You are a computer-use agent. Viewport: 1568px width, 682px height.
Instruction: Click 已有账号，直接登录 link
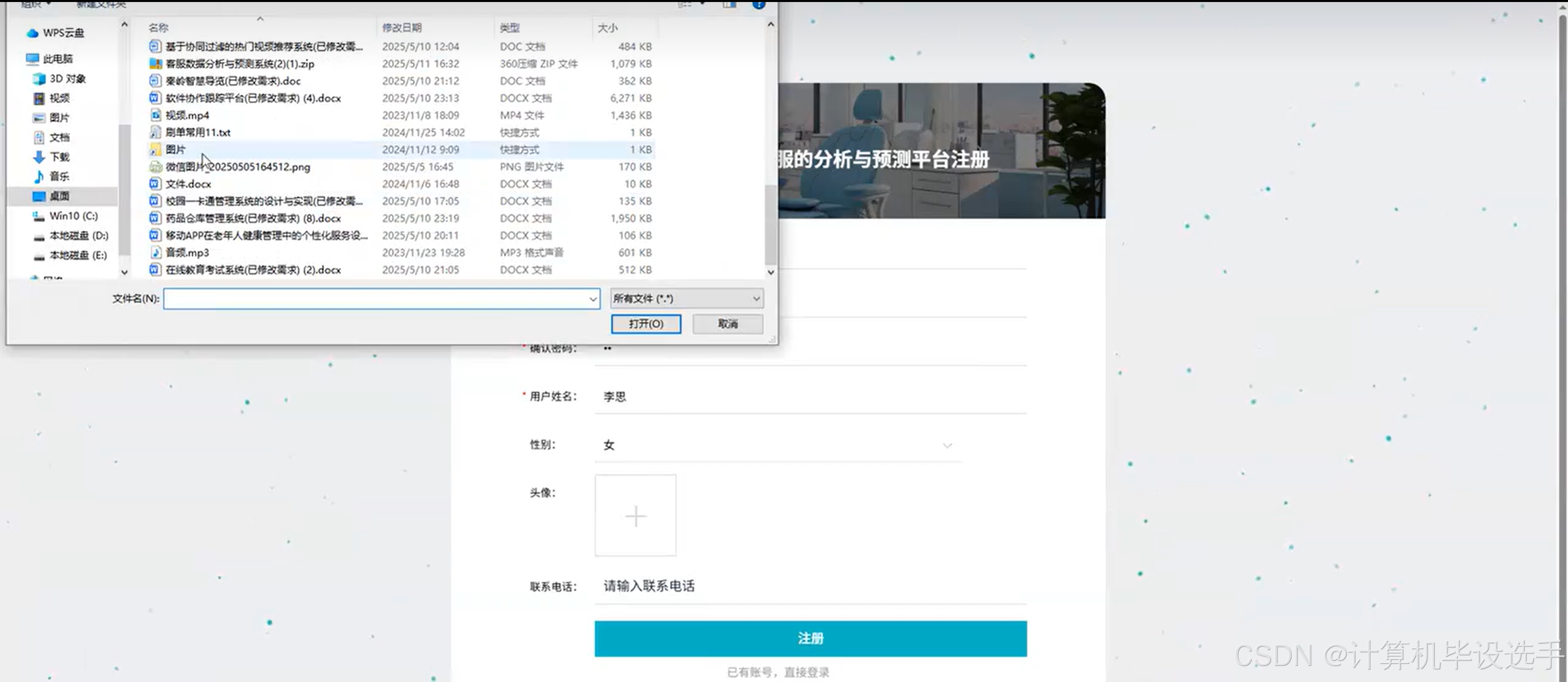click(x=778, y=672)
